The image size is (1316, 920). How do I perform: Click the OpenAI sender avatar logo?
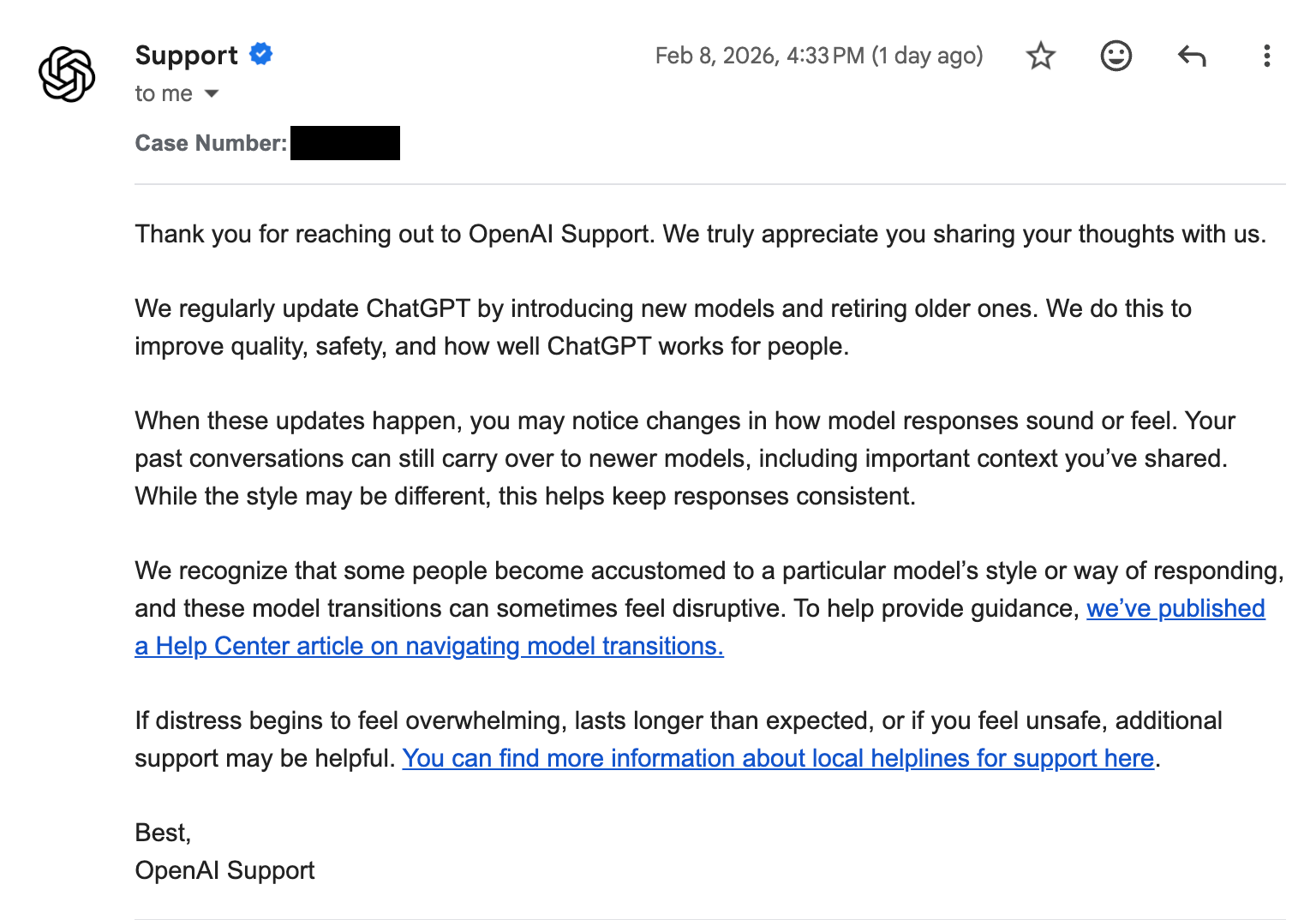pyautogui.click(x=67, y=75)
